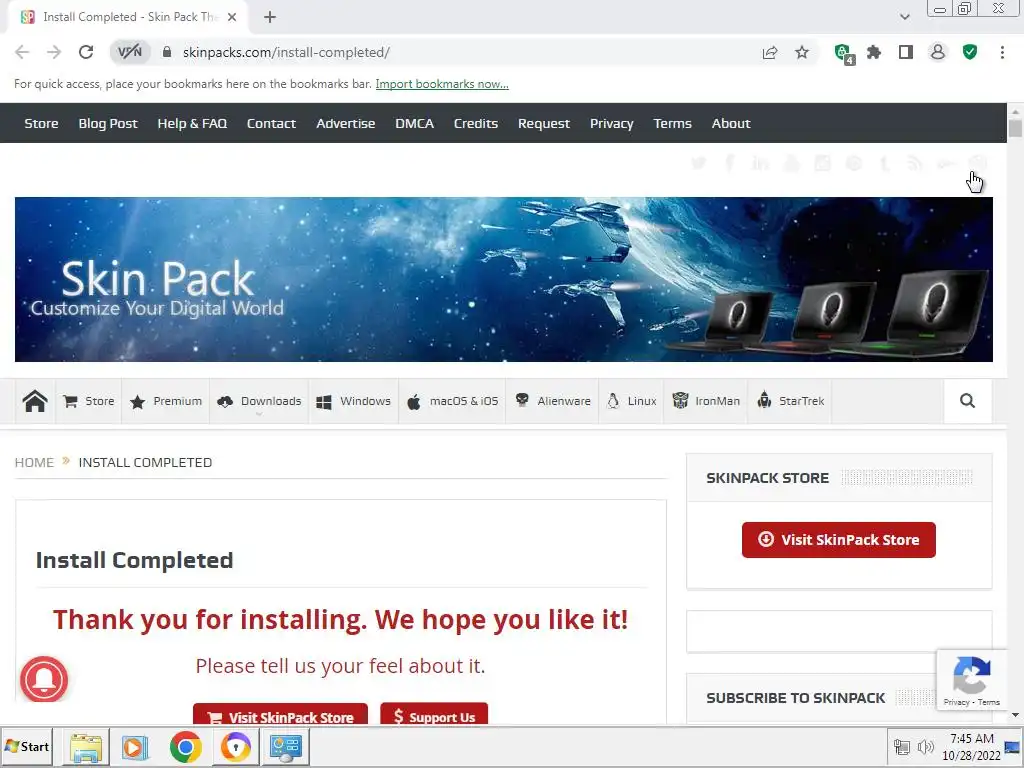Image resolution: width=1024 pixels, height=768 pixels.
Task: Open the profile avatar icon
Action: pos(938,52)
